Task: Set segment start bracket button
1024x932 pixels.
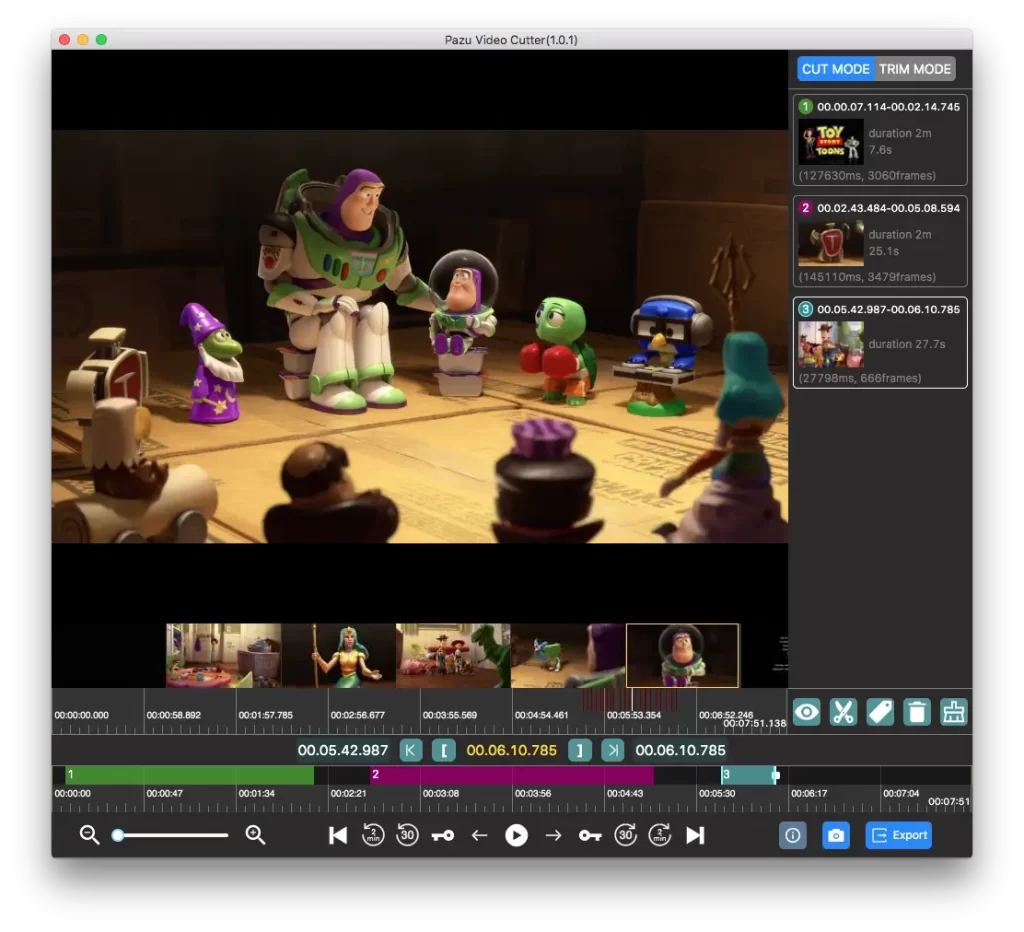Action: (444, 750)
